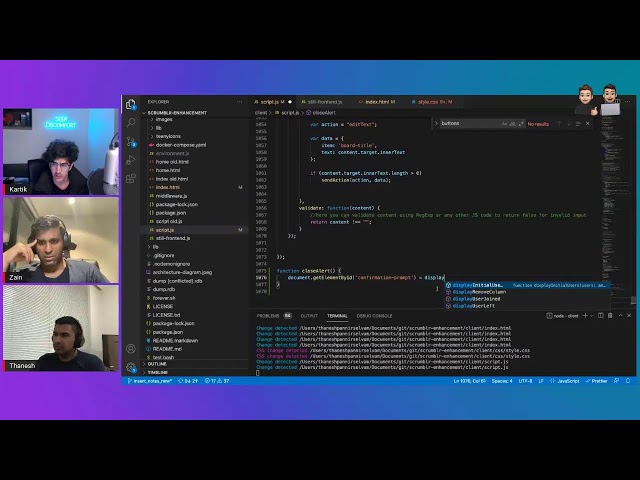Choose displayRemoveColumn autocomplete suggestion
This screenshot has width=640, height=480.
tap(527, 292)
